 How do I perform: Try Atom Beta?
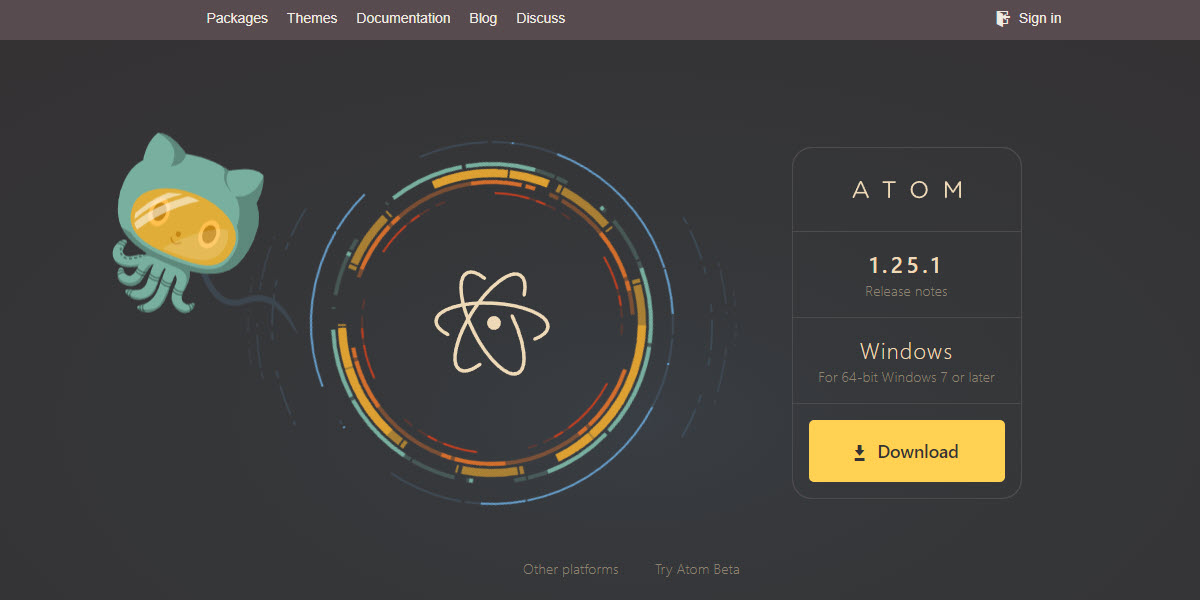point(697,568)
